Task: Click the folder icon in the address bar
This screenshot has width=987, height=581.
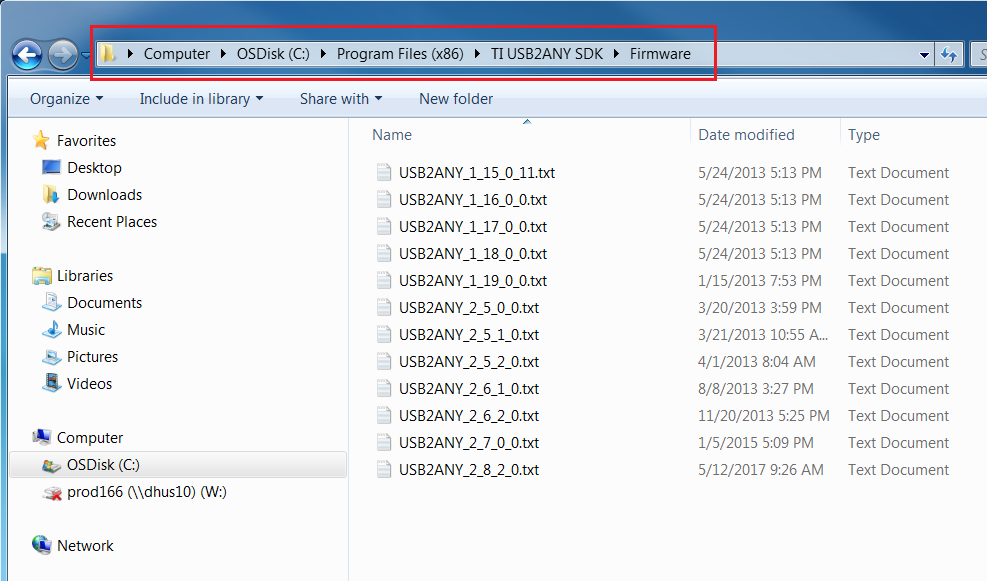Action: [x=109, y=54]
